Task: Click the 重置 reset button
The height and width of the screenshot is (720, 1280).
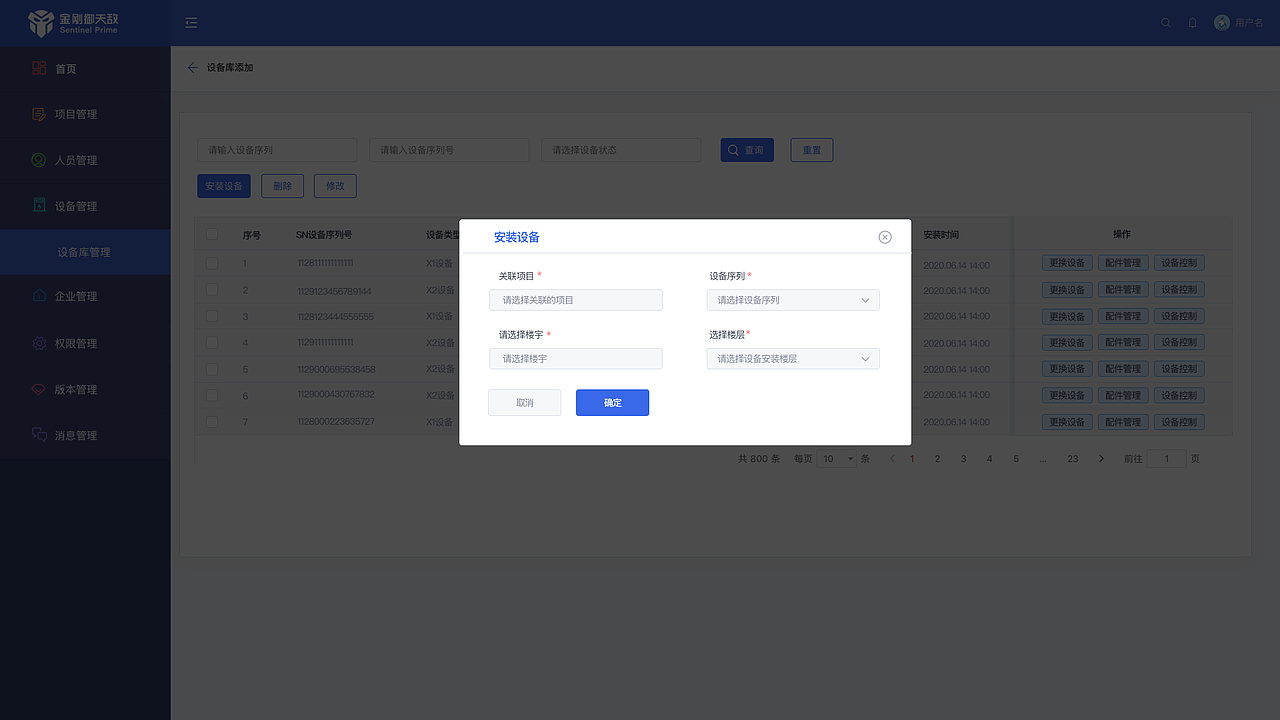Action: click(x=812, y=150)
